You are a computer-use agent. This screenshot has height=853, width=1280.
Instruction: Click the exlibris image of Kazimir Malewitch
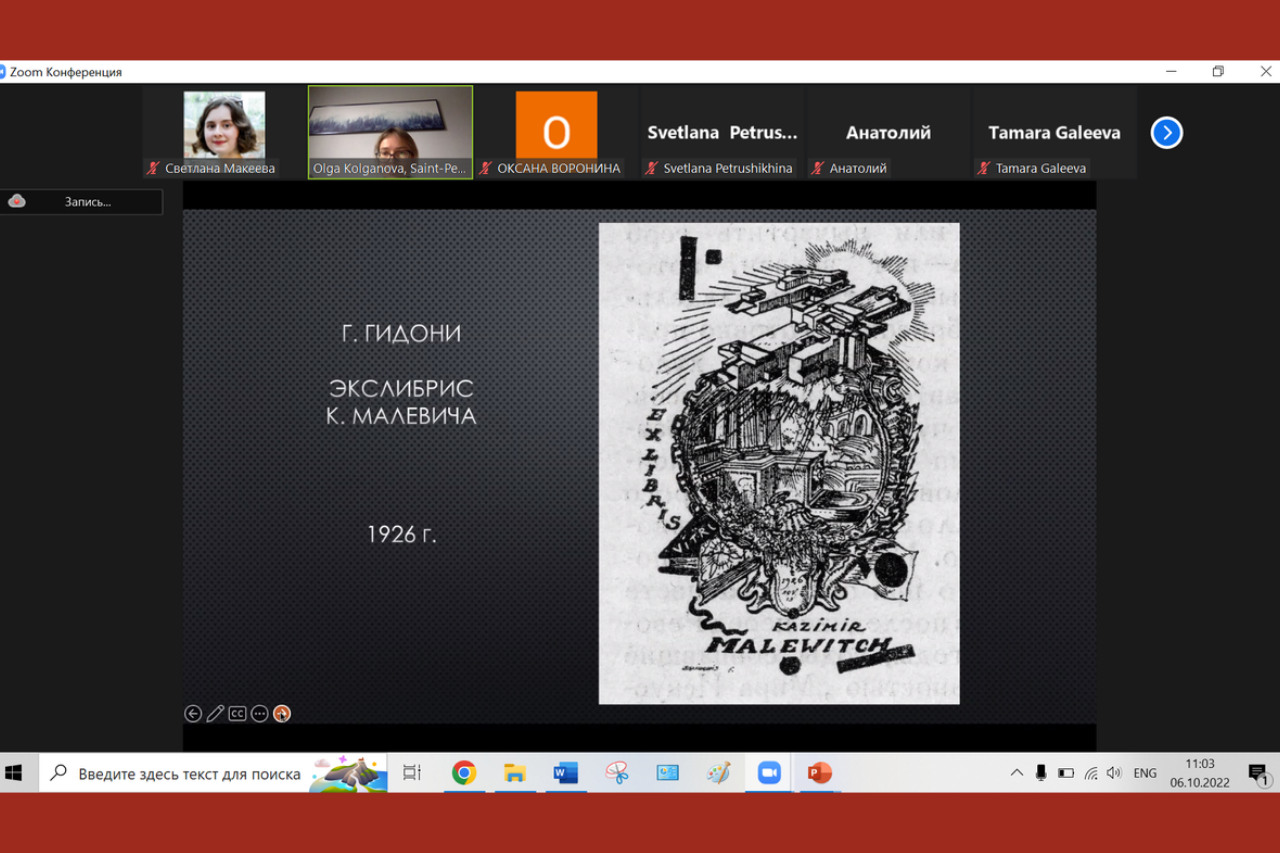click(779, 463)
